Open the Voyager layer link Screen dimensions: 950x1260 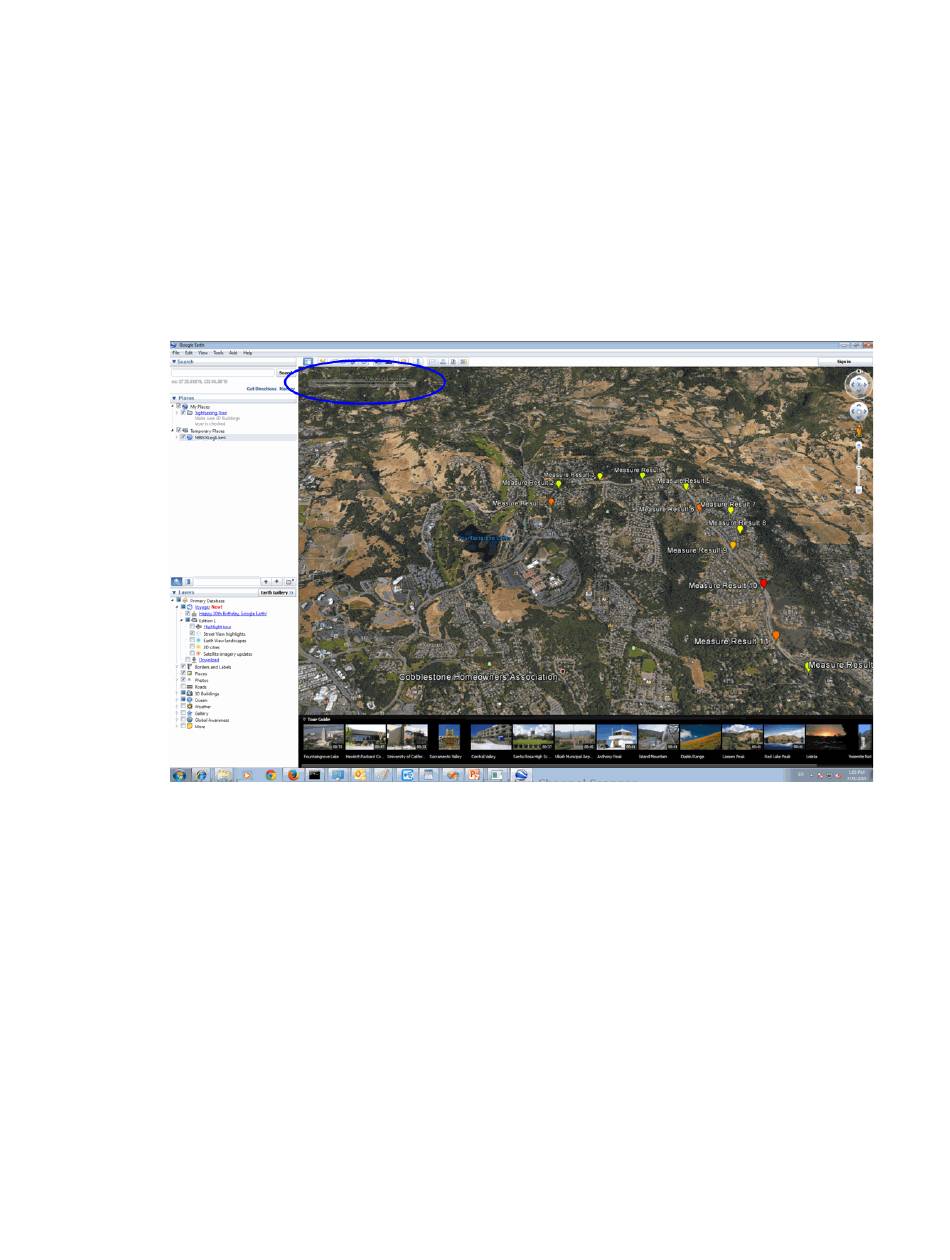pos(201,607)
